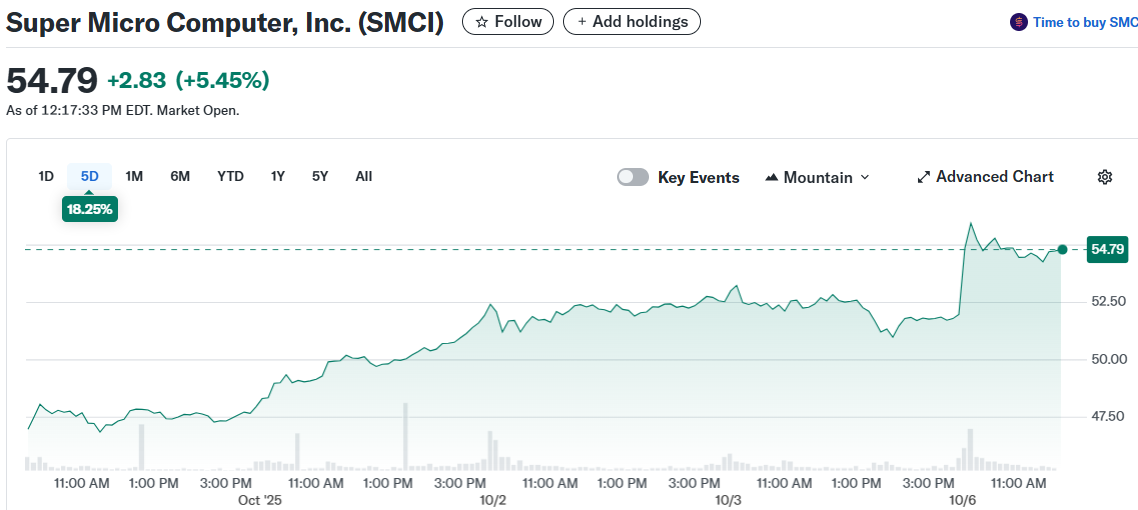Screen dimensions: 1138x510
Task: Click the 18.25% range performance badge
Action: pos(89,209)
